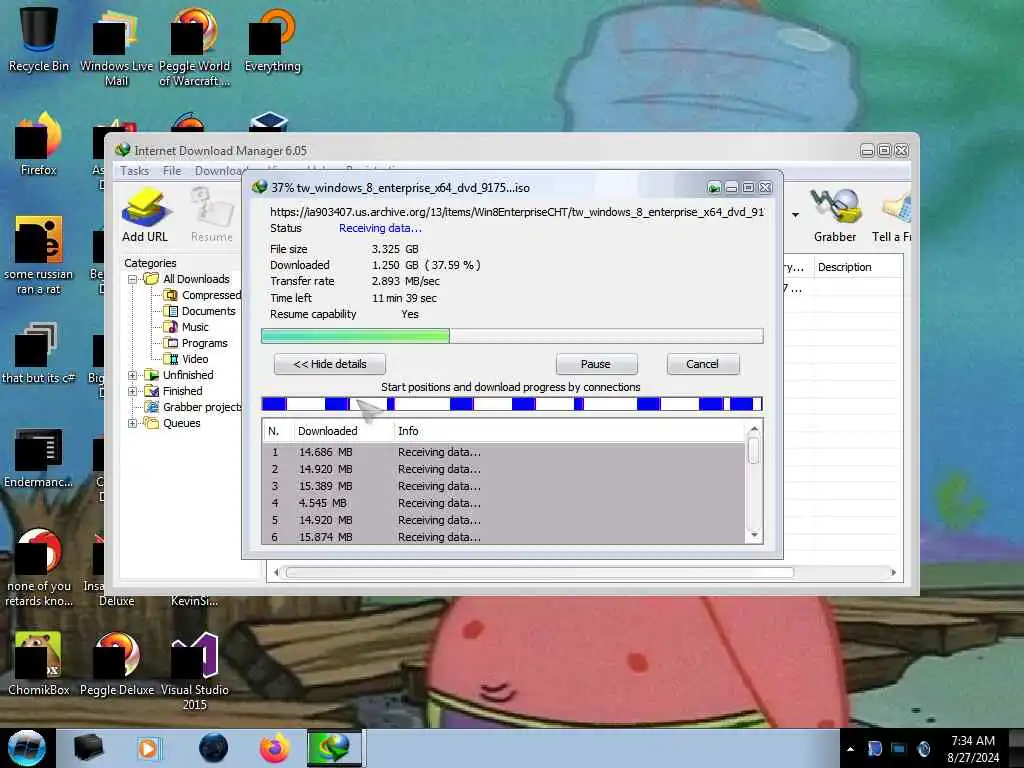
Task: Open 'none of you retards kno...' desktop icon
Action: pos(39,567)
